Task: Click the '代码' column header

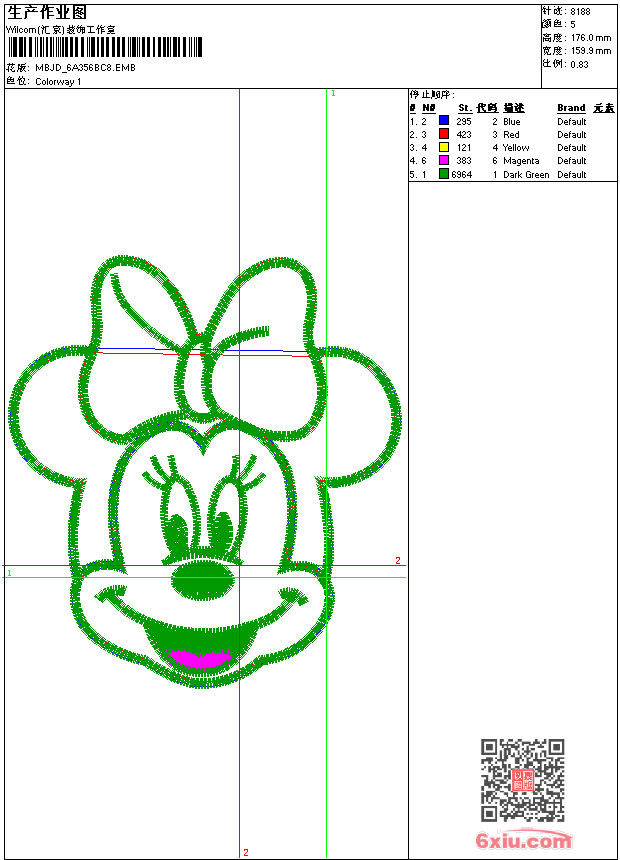Action: (487, 108)
